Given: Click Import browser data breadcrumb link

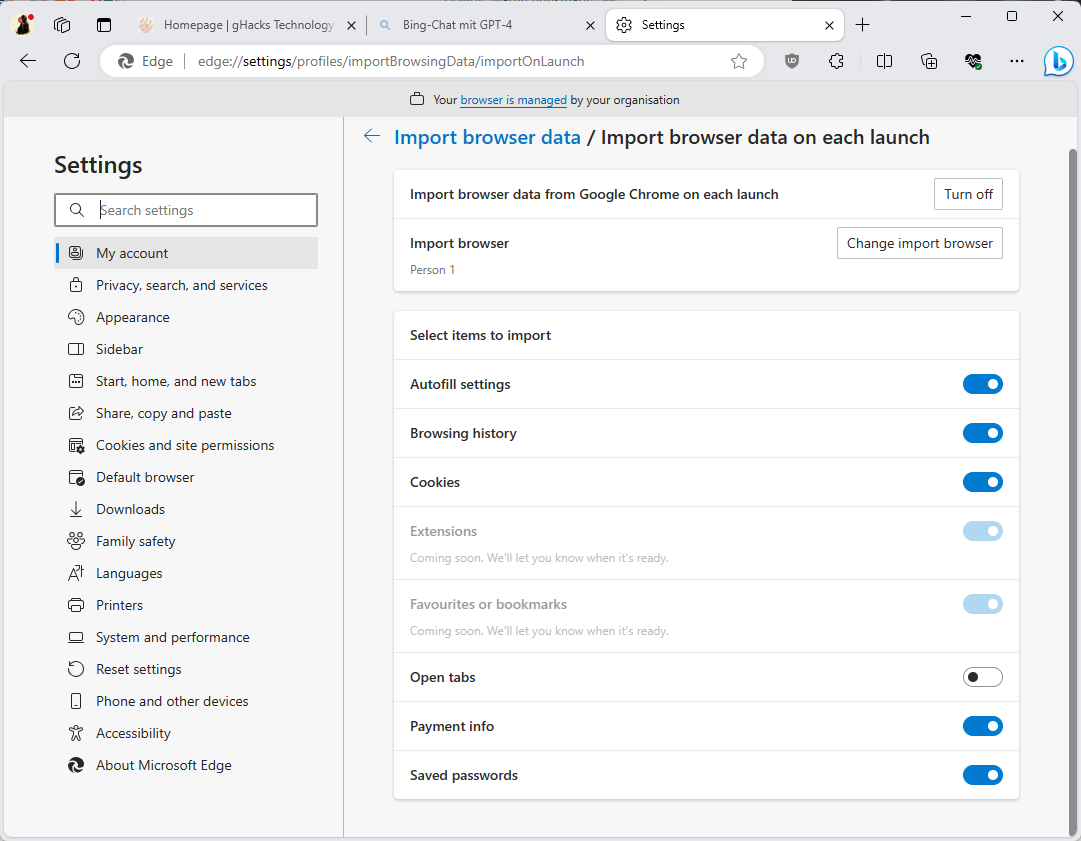Looking at the screenshot, I should [487, 137].
